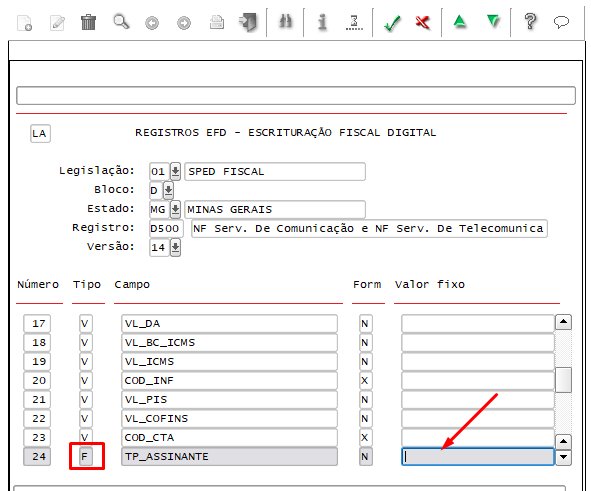
Task: Click the Registro description NF Serv. field
Action: click(369, 228)
